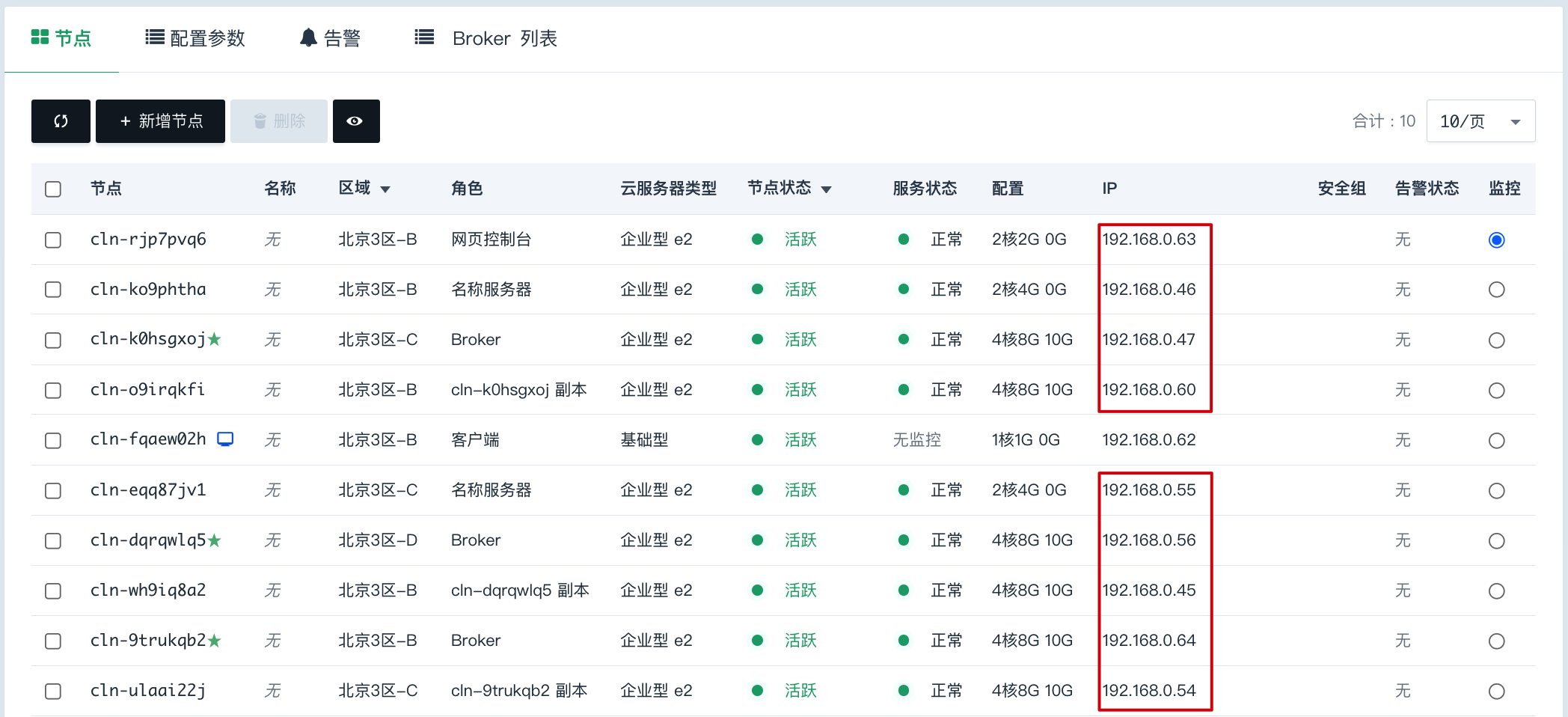Click IP address 192.168.0.63
Screen dimensions: 1568x717
(1149, 239)
